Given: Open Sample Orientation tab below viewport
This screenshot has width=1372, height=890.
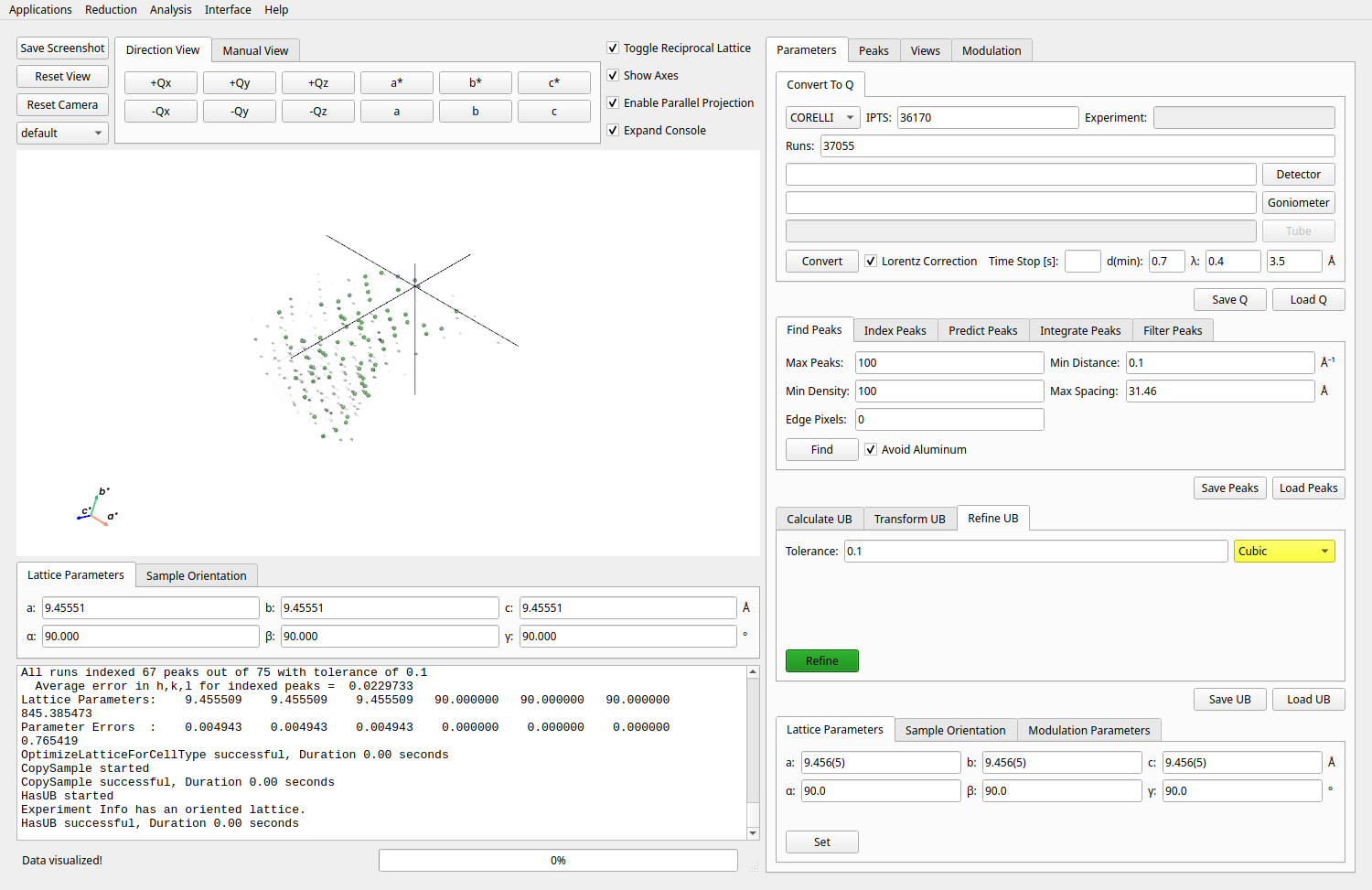Looking at the screenshot, I should (197, 575).
